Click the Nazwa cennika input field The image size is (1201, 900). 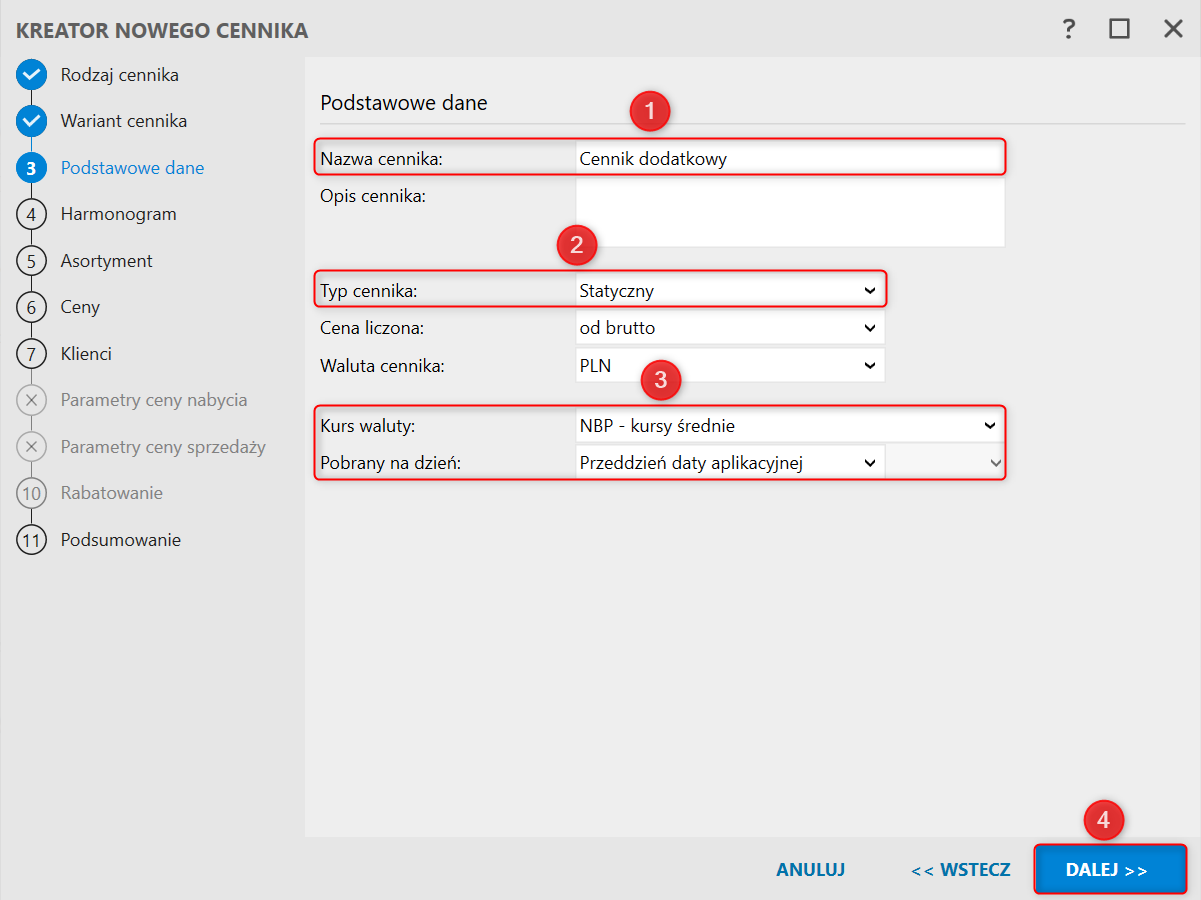(789, 158)
